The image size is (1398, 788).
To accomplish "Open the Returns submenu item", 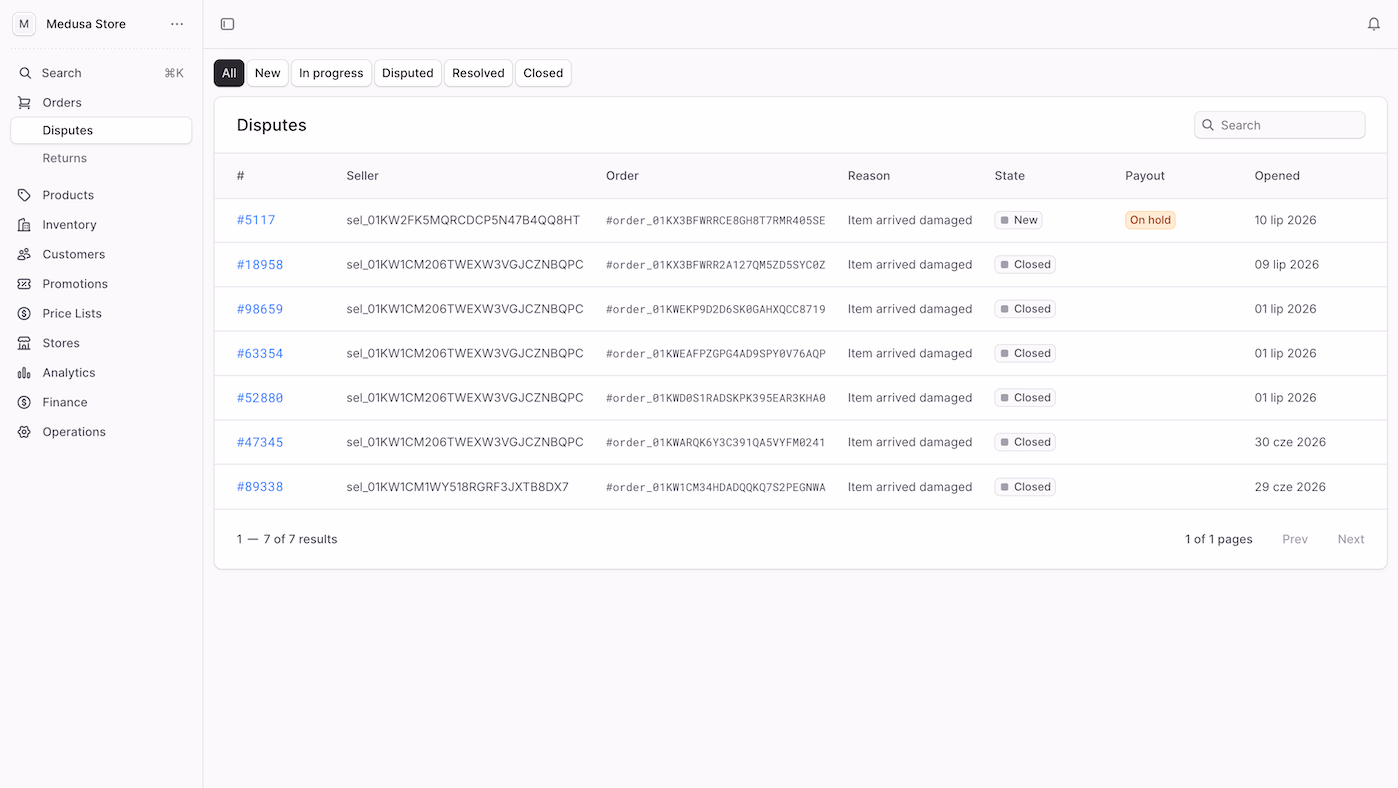I will [101, 158].
